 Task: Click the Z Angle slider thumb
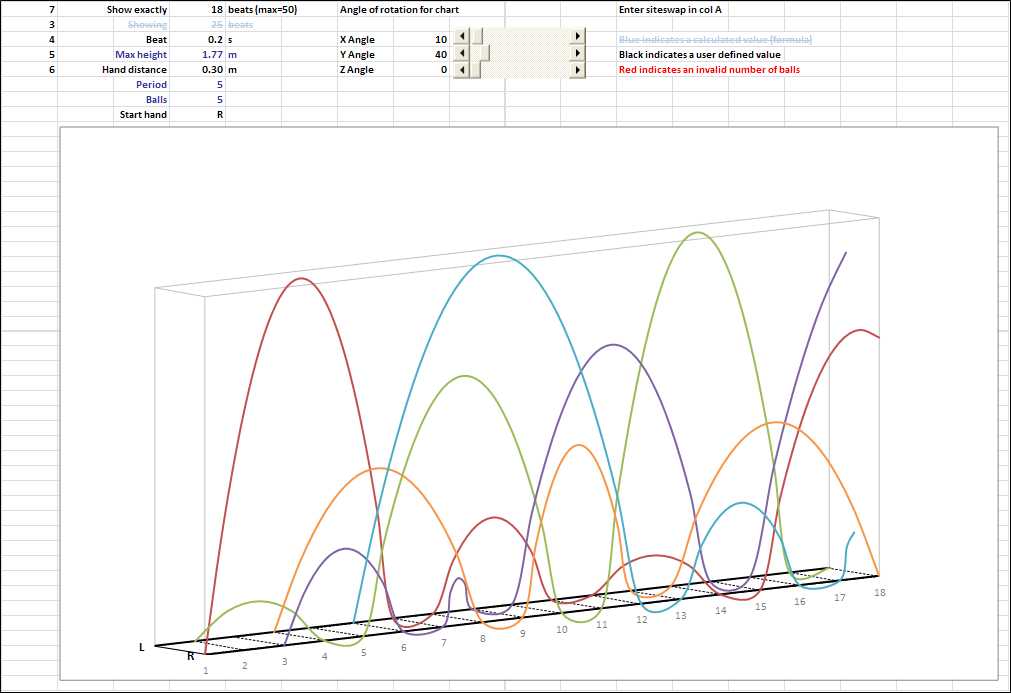475,70
